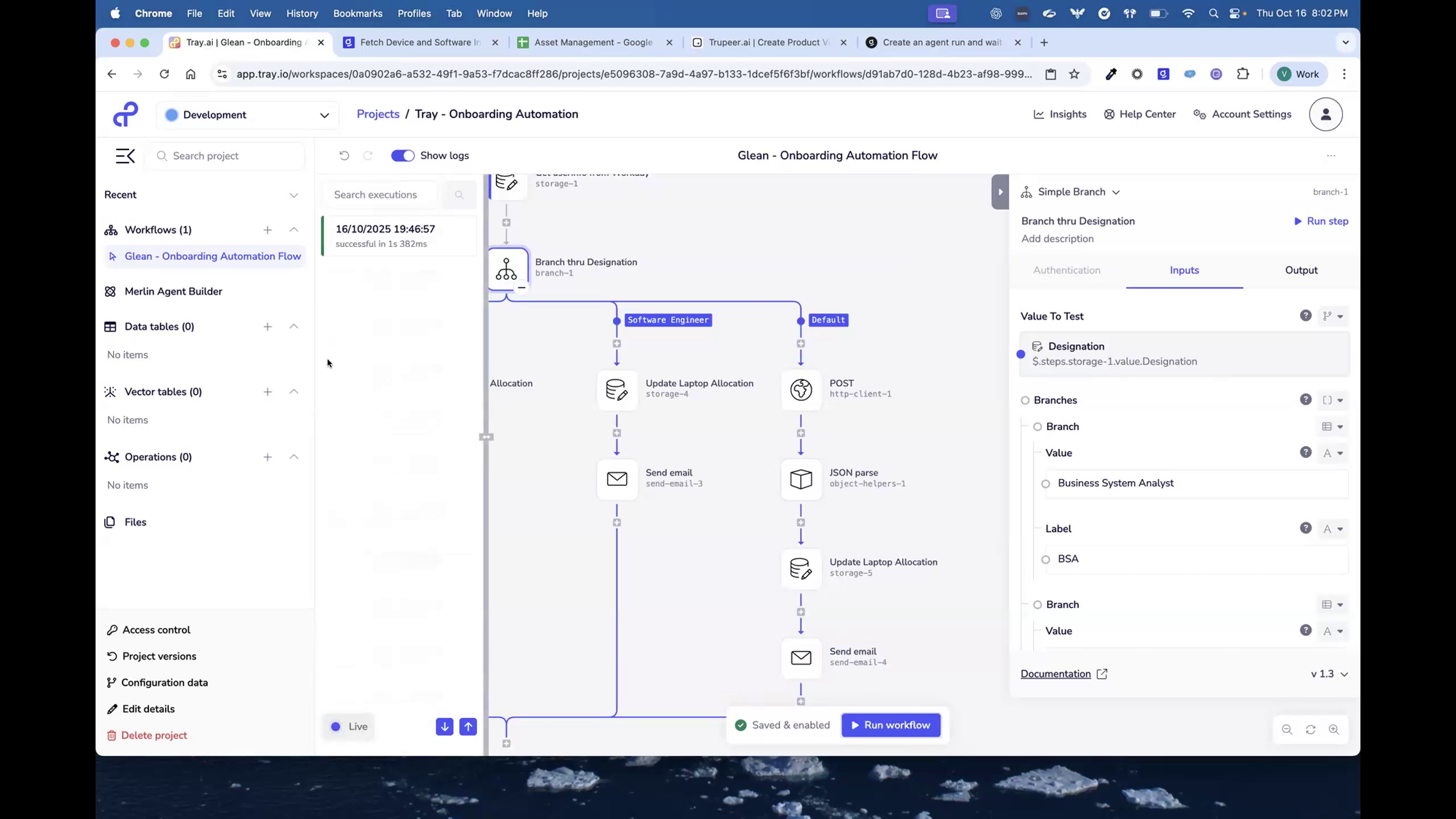This screenshot has width=1456, height=819.
Task: Switch to the Output tab
Action: click(1301, 270)
